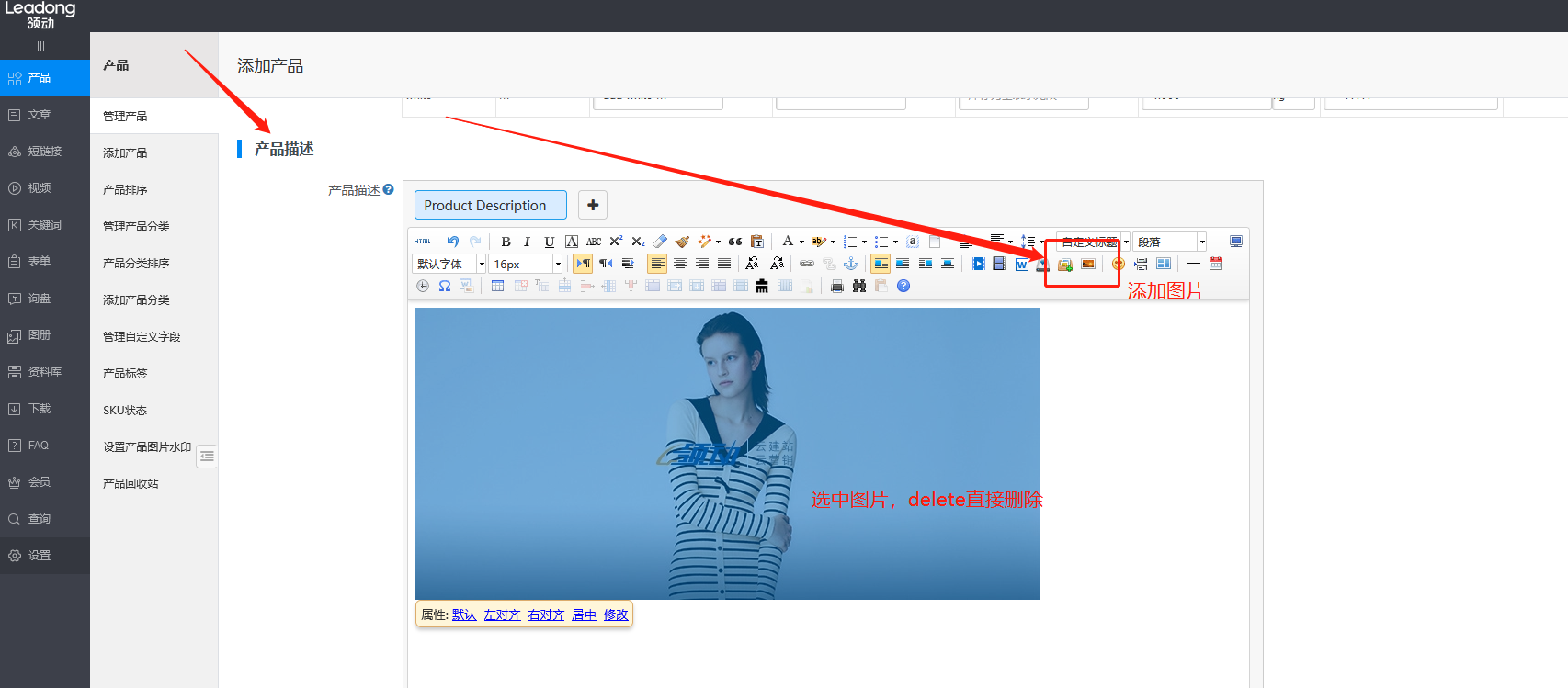Insert a table into the description
Viewport: 1568px width, 688px height.
(x=497, y=286)
